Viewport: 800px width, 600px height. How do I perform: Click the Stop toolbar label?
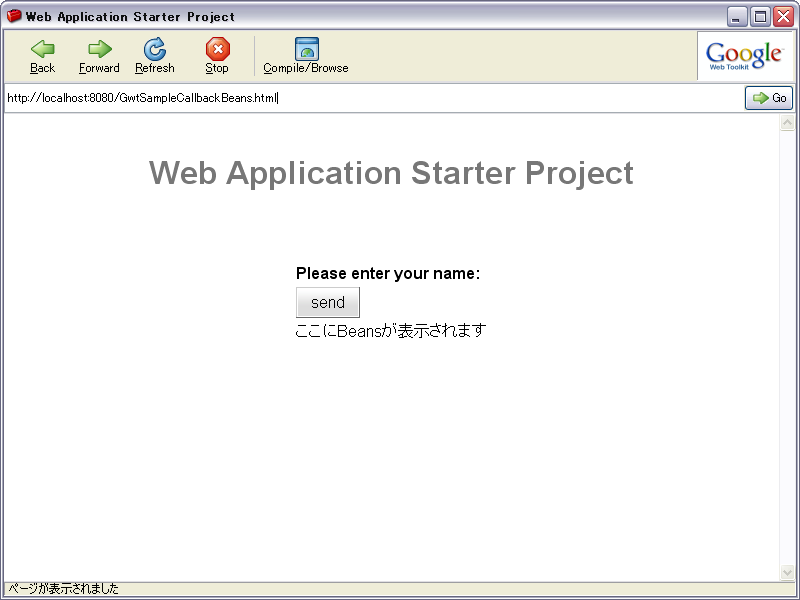pyautogui.click(x=216, y=68)
